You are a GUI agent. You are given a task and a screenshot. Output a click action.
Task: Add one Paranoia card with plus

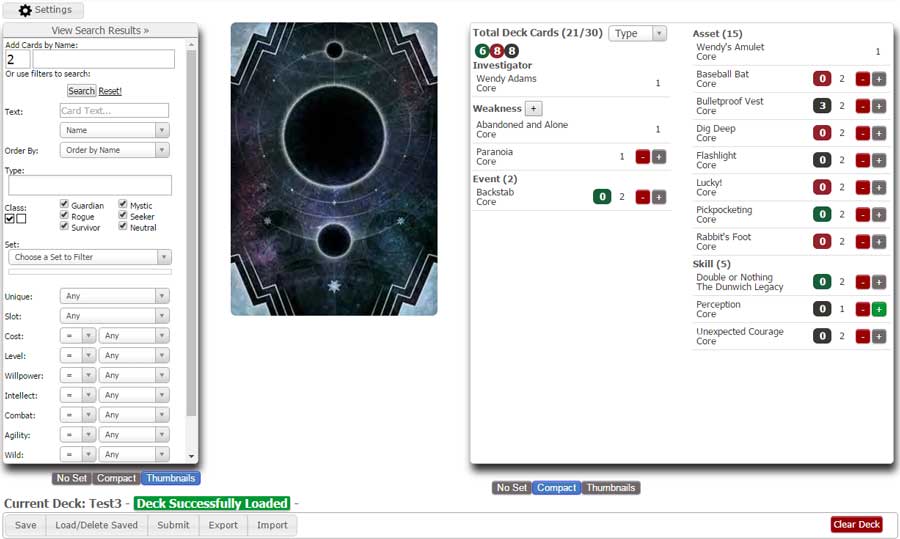659,157
